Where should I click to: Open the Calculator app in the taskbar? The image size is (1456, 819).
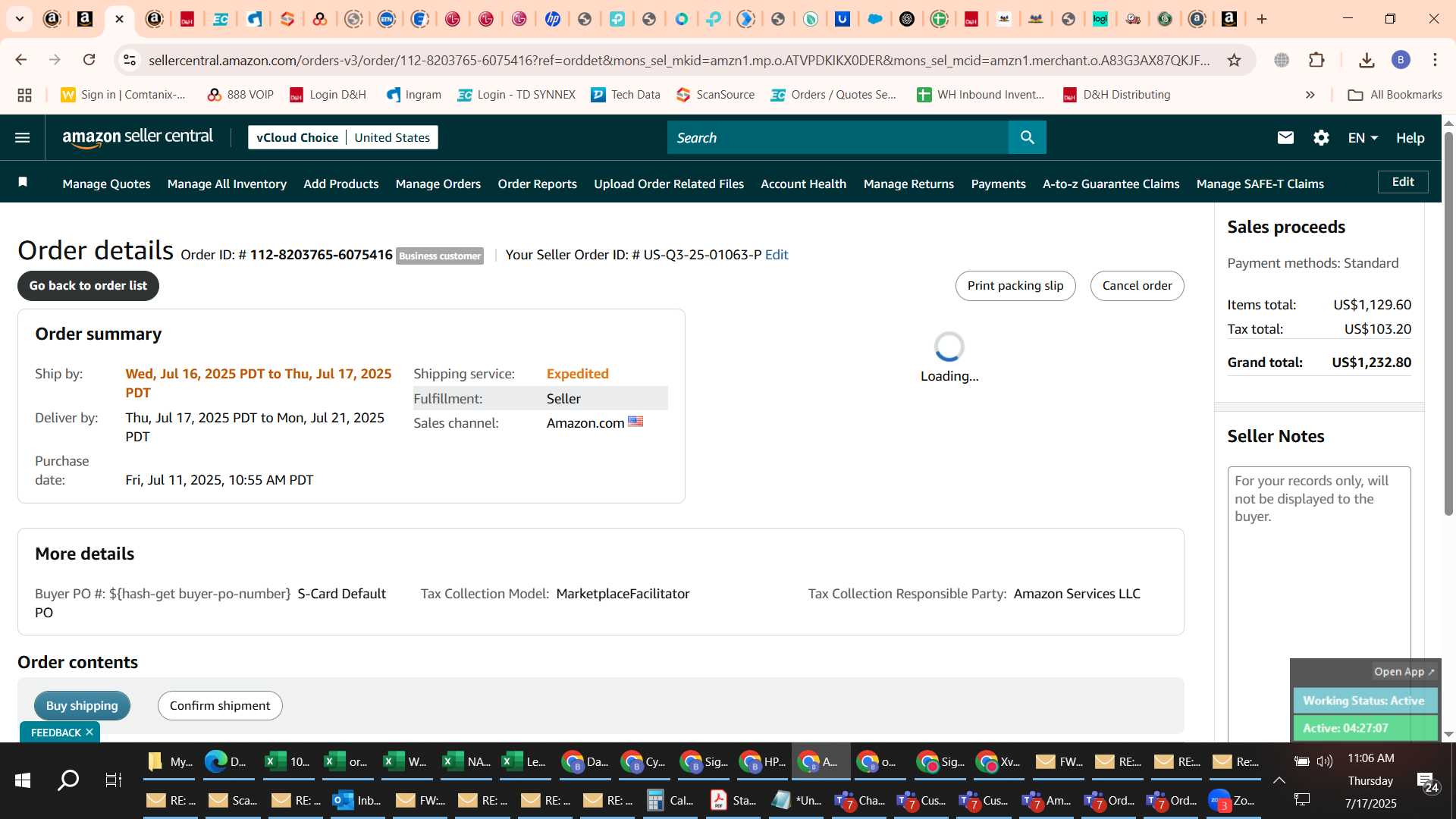pos(670,800)
